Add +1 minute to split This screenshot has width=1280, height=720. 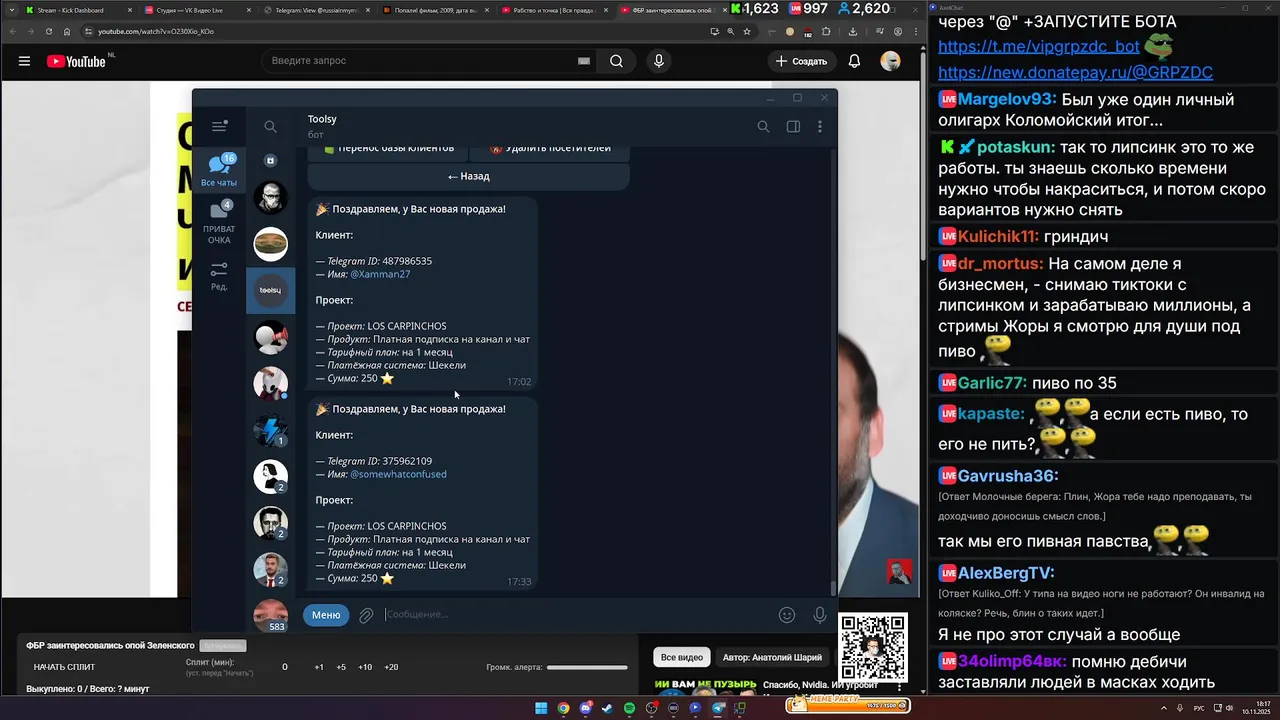coord(319,667)
